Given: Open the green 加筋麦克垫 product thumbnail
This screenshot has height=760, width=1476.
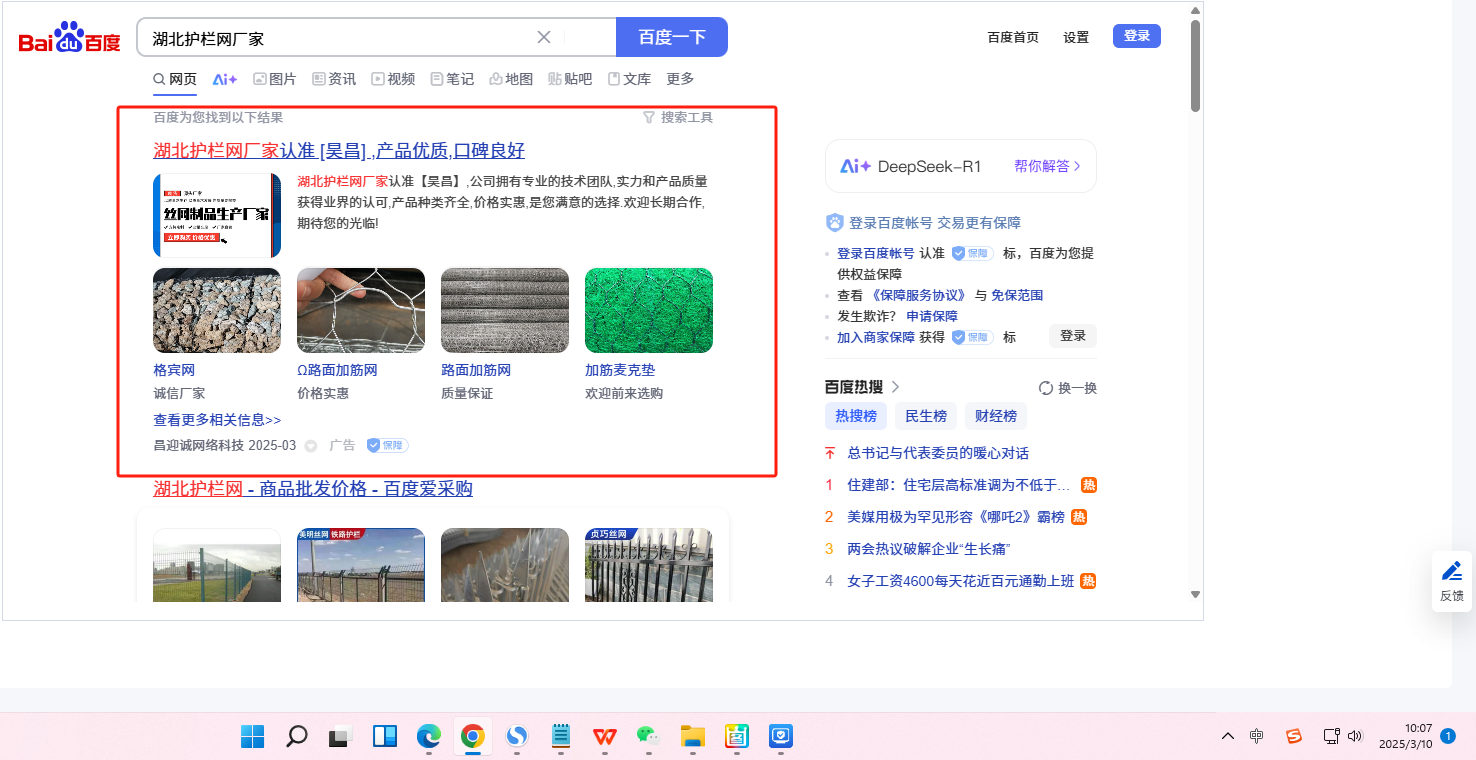Looking at the screenshot, I should [648, 310].
